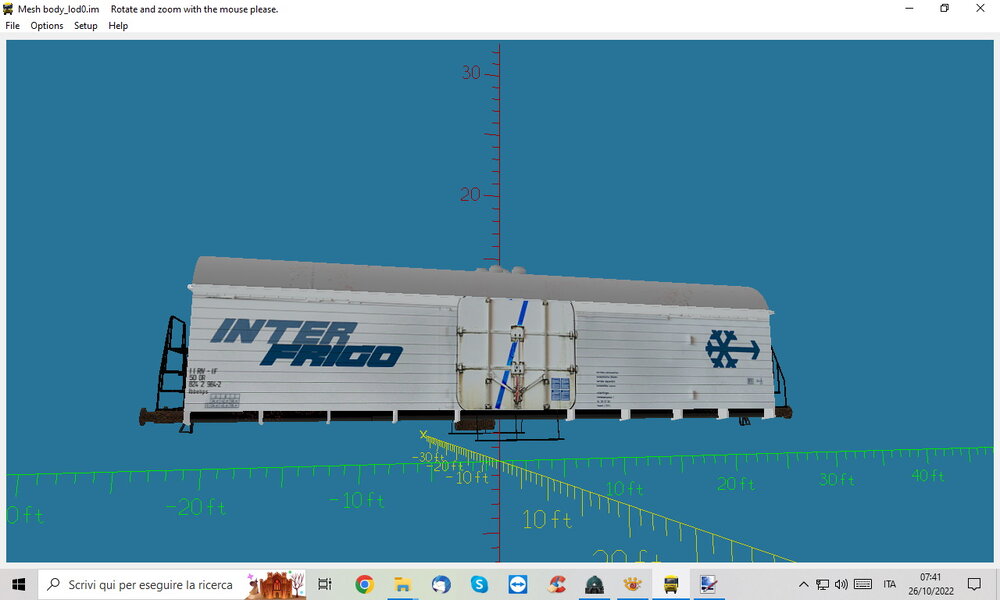Open the notification center
The height and width of the screenshot is (600, 1000).
click(974, 584)
